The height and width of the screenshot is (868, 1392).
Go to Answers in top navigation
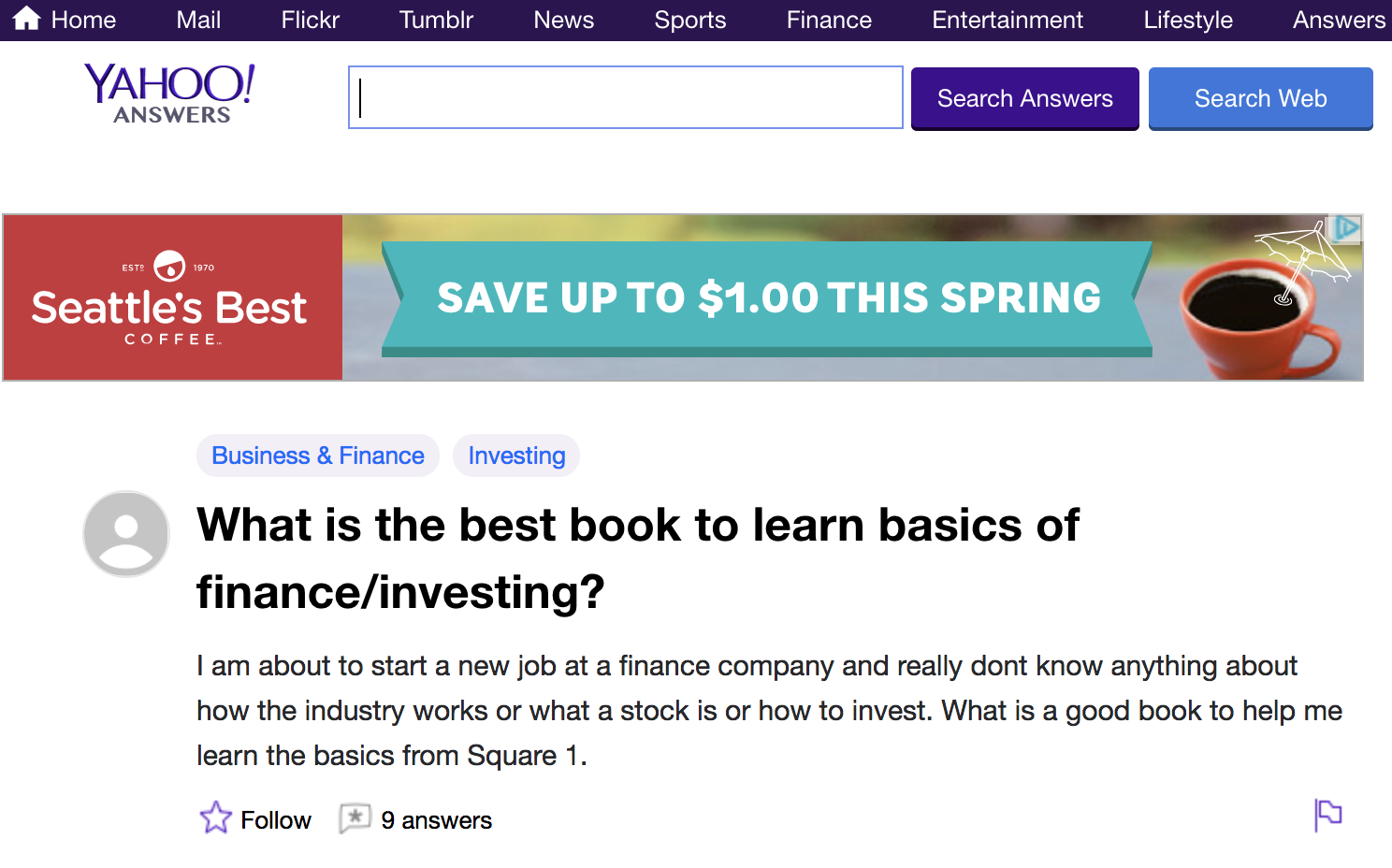[x=1339, y=20]
